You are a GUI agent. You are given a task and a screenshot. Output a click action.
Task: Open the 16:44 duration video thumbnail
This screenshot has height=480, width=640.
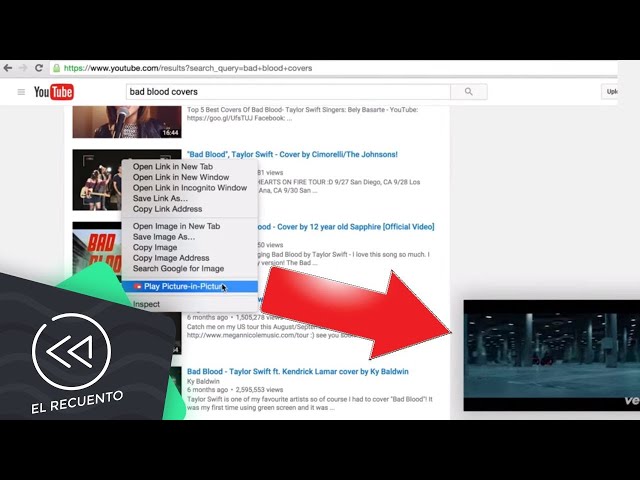pyautogui.click(x=127, y=122)
